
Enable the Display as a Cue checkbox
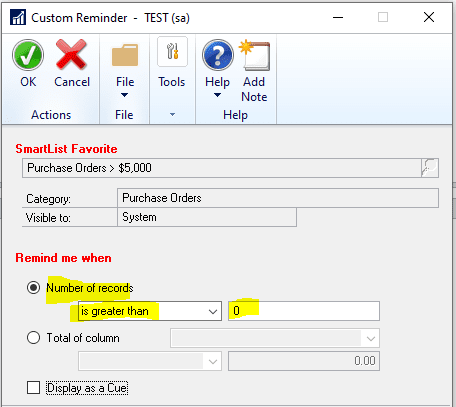pos(33,388)
